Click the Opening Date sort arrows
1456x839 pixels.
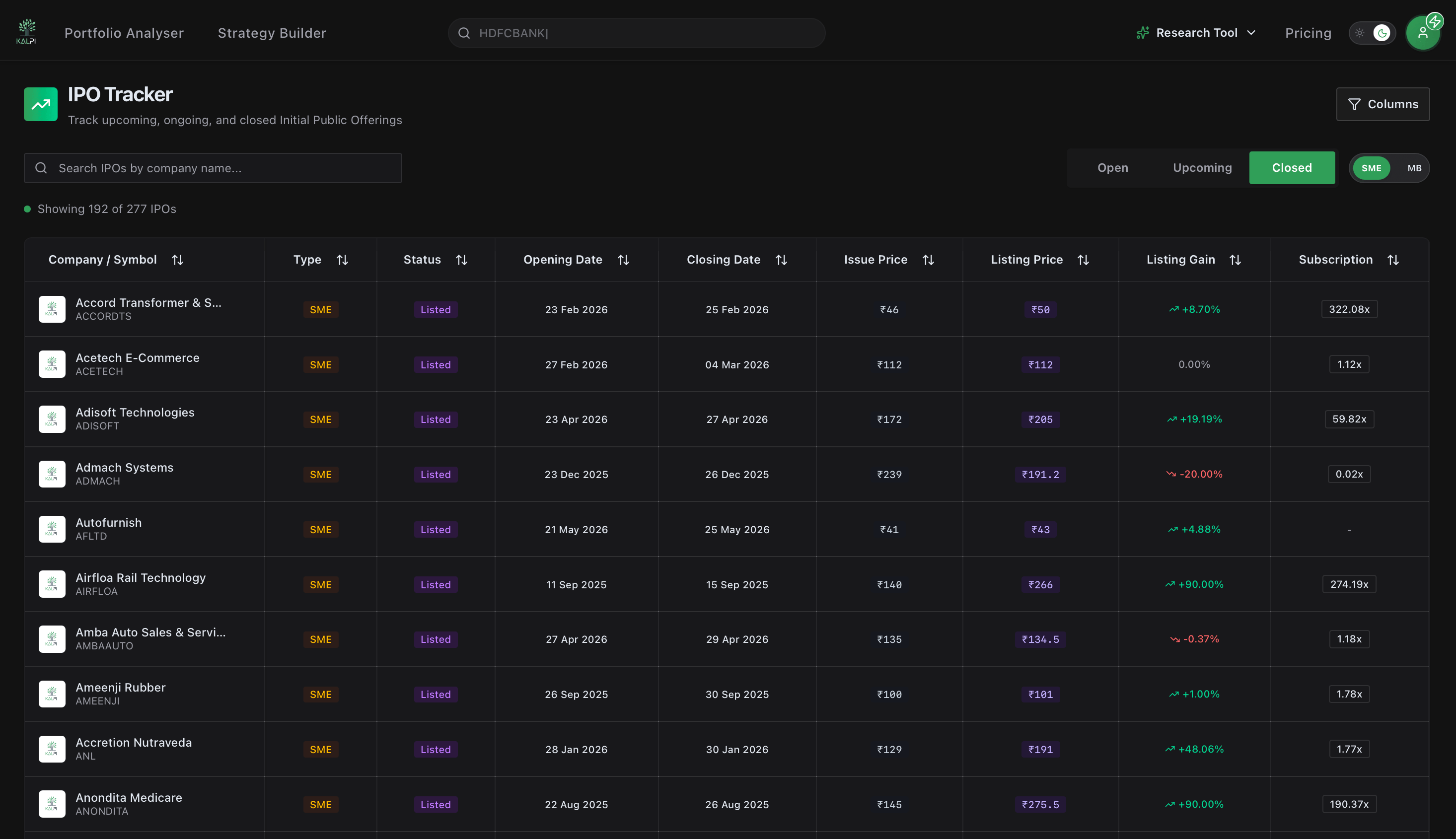click(623, 260)
